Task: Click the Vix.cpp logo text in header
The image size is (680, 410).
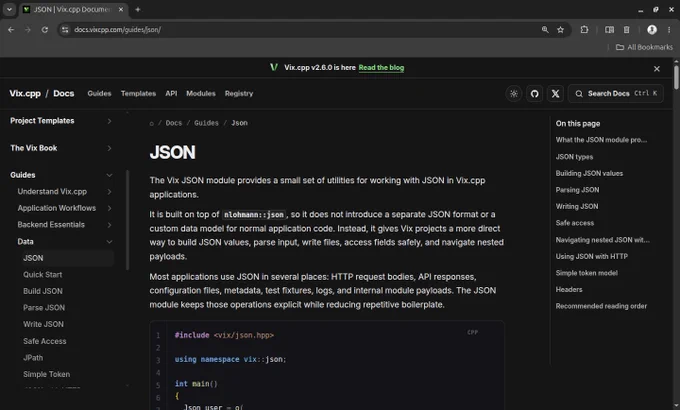Action: pos(25,94)
